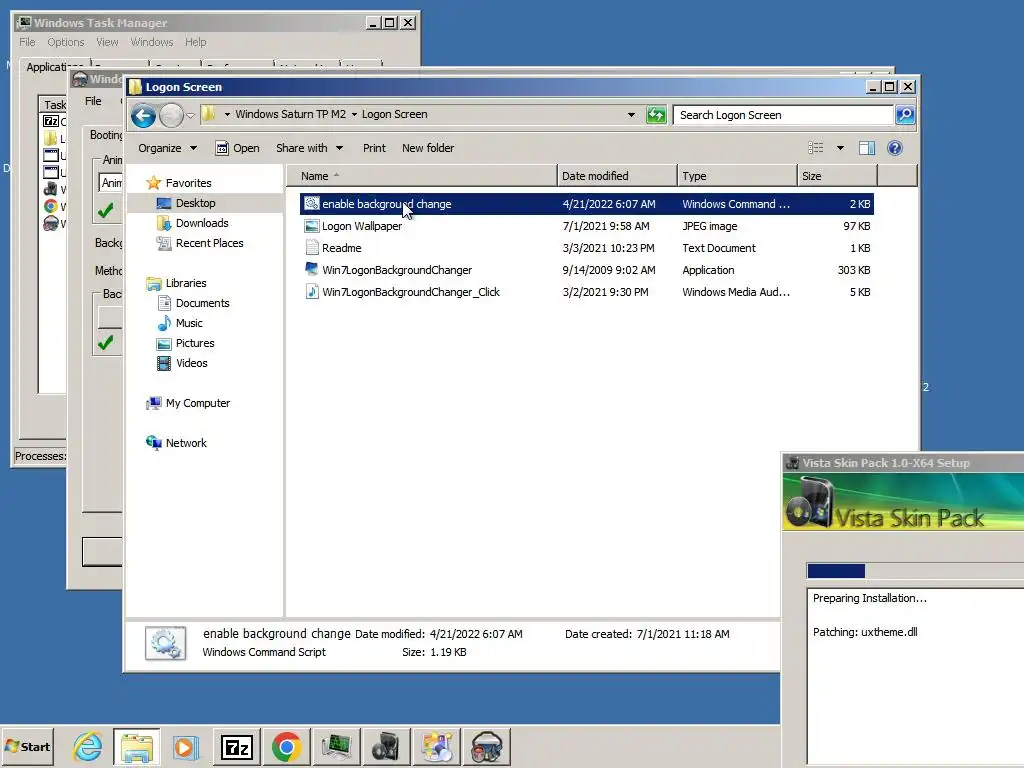The image size is (1024, 768).
Task: Click the Control Panel taskbar icon
Action: [x=436, y=746]
